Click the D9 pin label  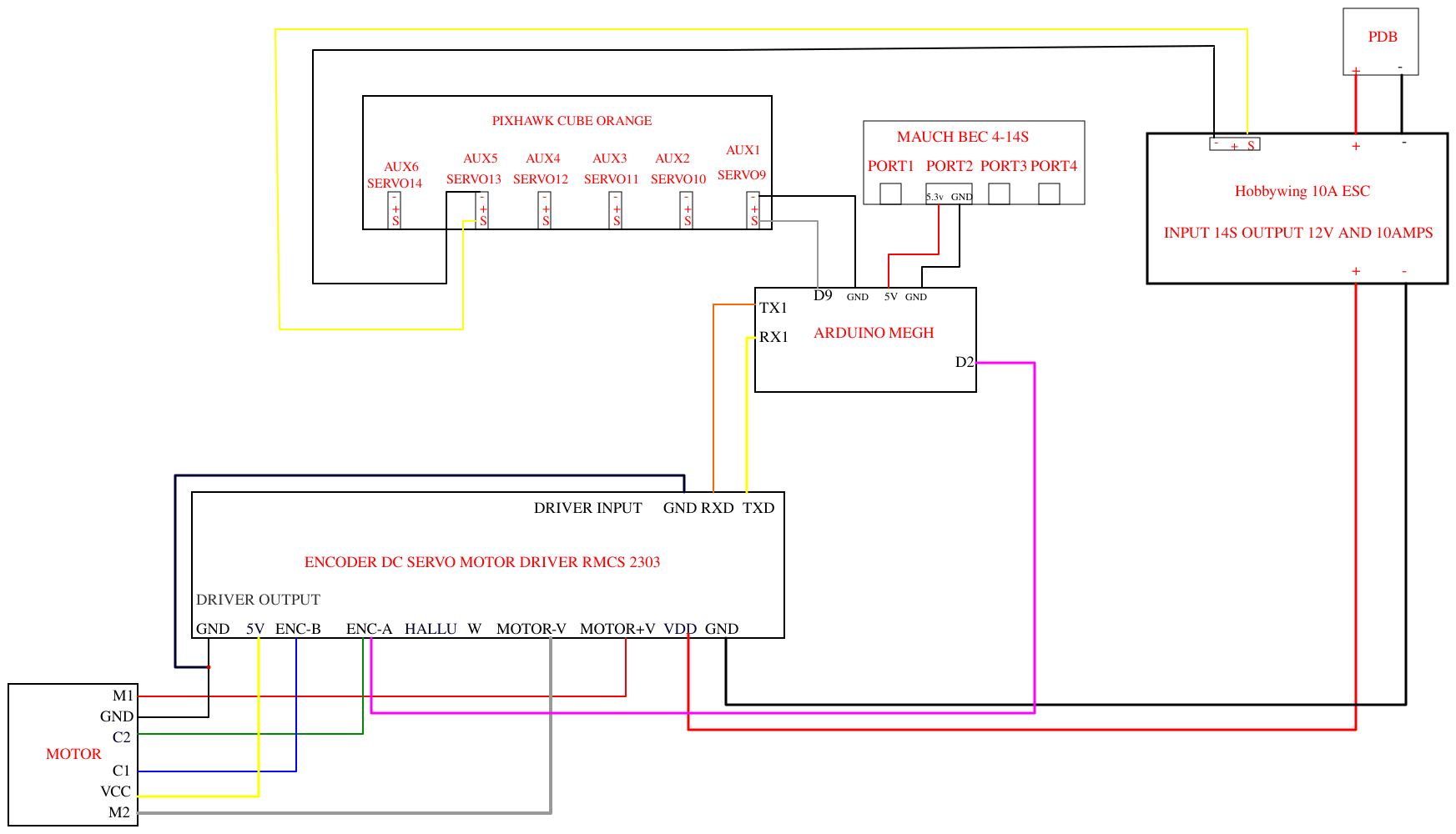[823, 295]
